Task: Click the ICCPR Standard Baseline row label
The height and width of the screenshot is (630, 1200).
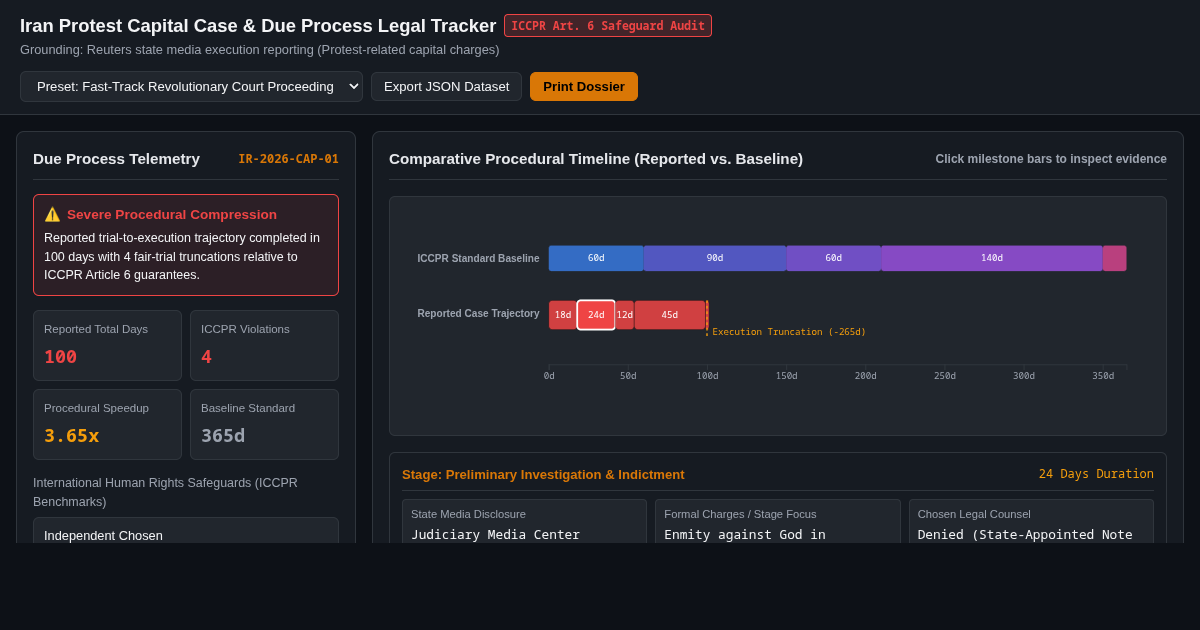Action: [478, 258]
